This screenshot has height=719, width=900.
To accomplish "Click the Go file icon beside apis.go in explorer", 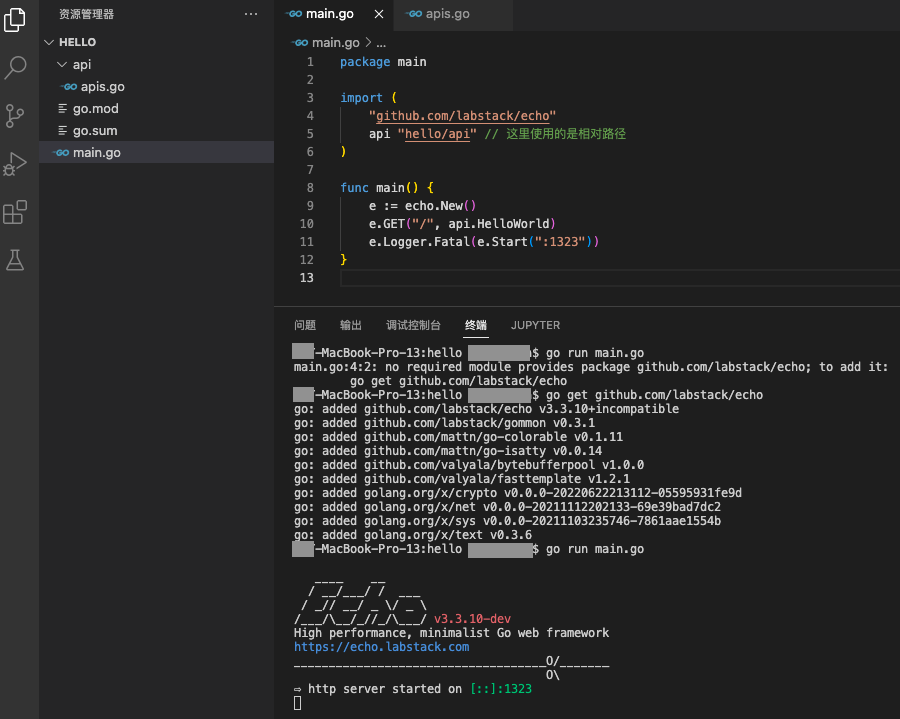I will (x=70, y=87).
